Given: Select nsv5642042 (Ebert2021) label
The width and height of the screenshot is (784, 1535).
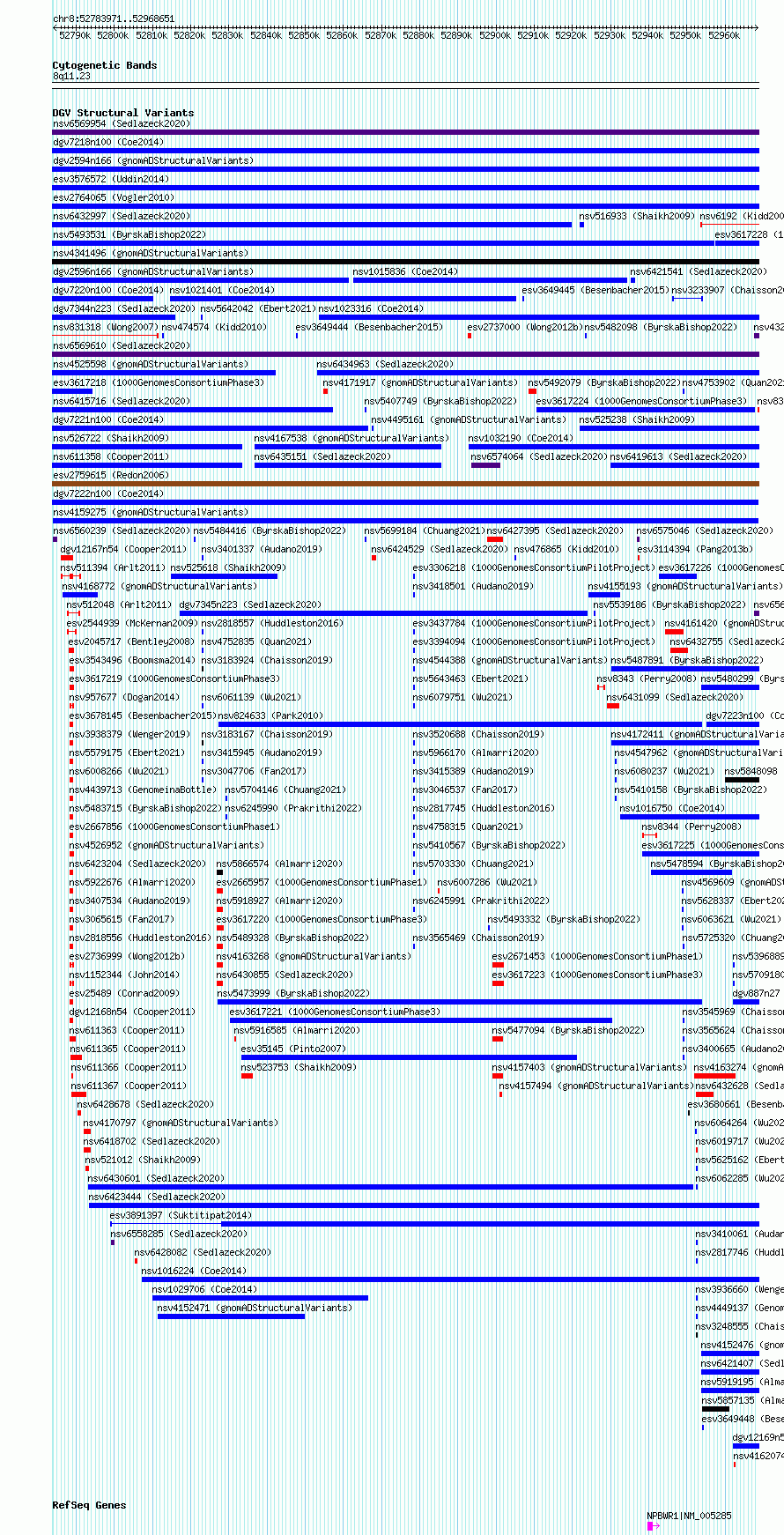Looking at the screenshot, I should pos(258,308).
